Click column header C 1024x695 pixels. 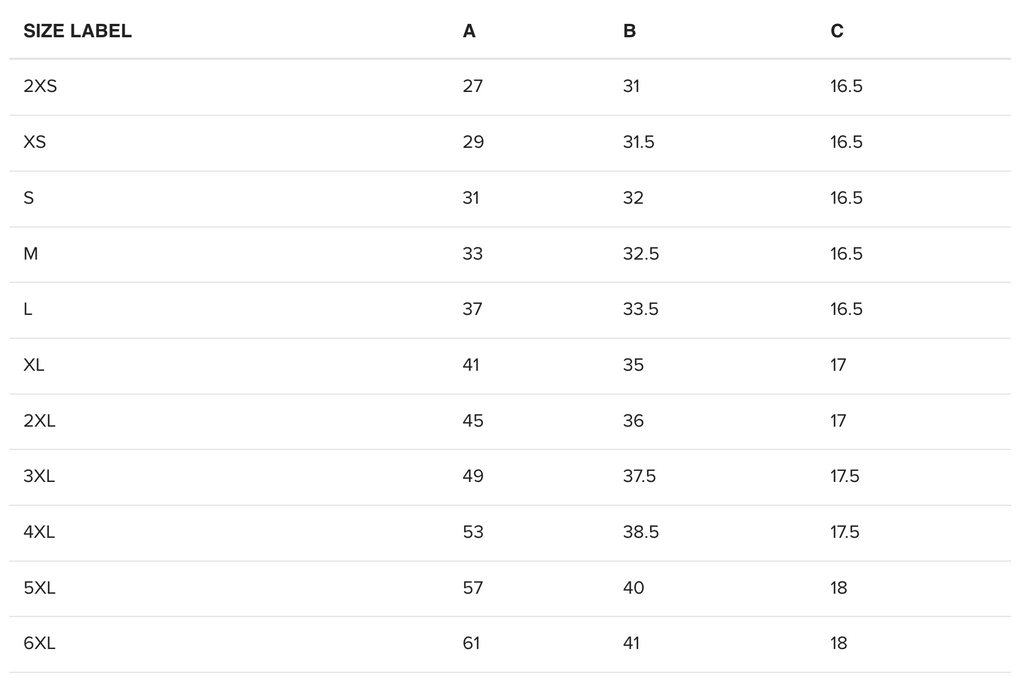837,31
